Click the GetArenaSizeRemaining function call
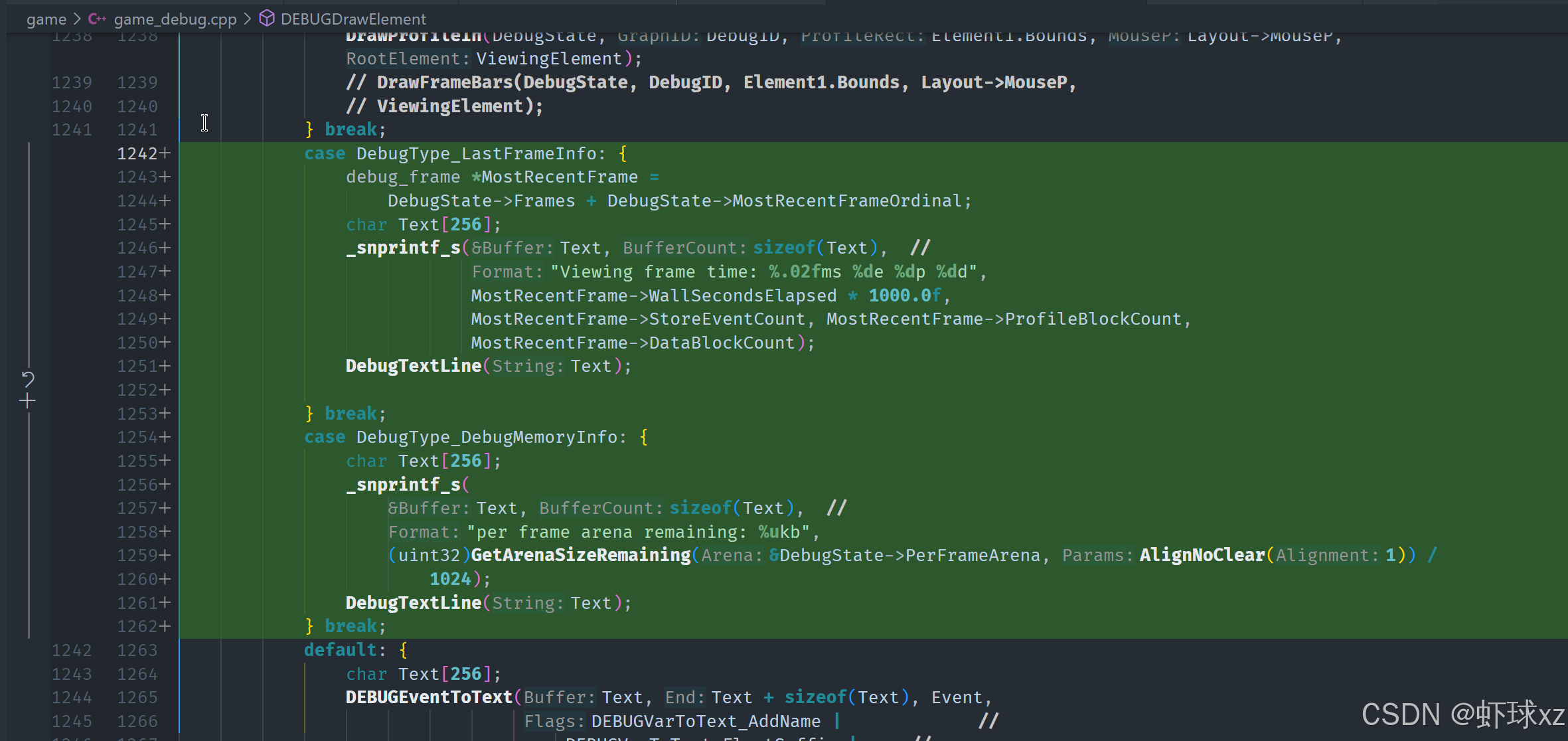 581,555
